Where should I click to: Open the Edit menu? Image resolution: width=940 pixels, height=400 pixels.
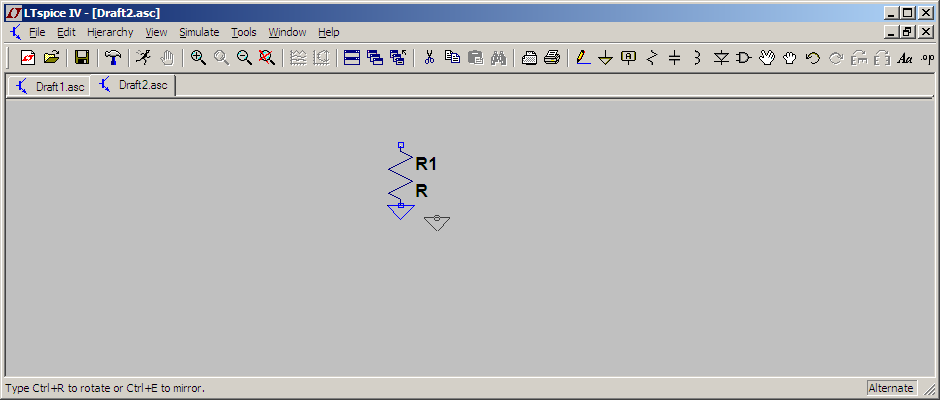(67, 32)
